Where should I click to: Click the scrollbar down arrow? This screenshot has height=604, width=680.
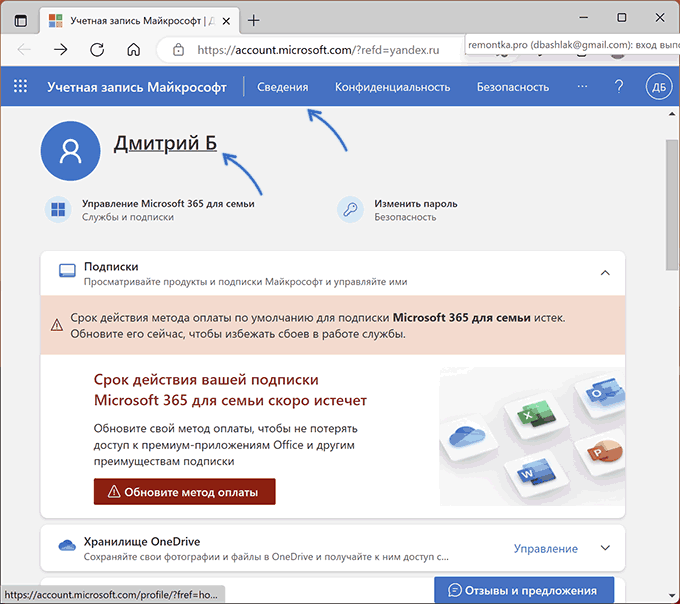pos(672,596)
